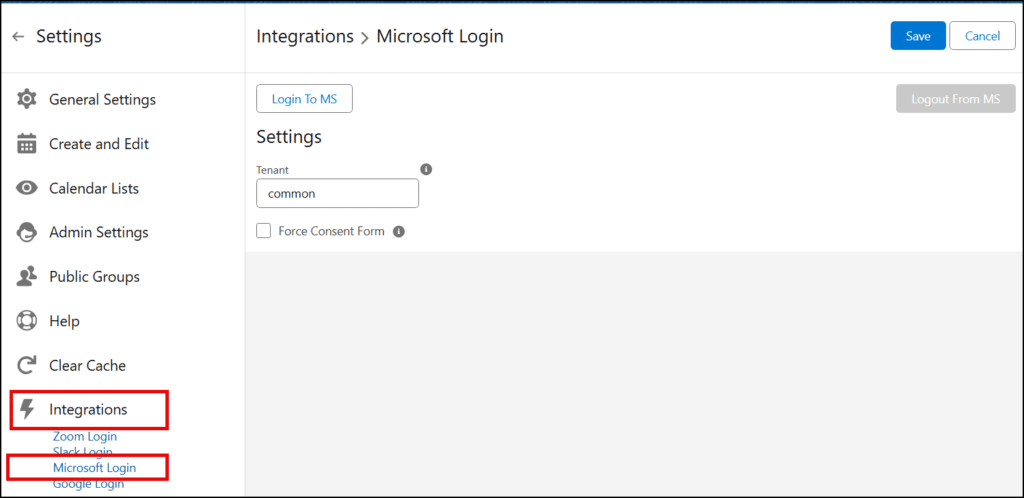Viewport: 1024px width, 498px height.
Task: Click the General Settings gear icon
Action: point(27,100)
